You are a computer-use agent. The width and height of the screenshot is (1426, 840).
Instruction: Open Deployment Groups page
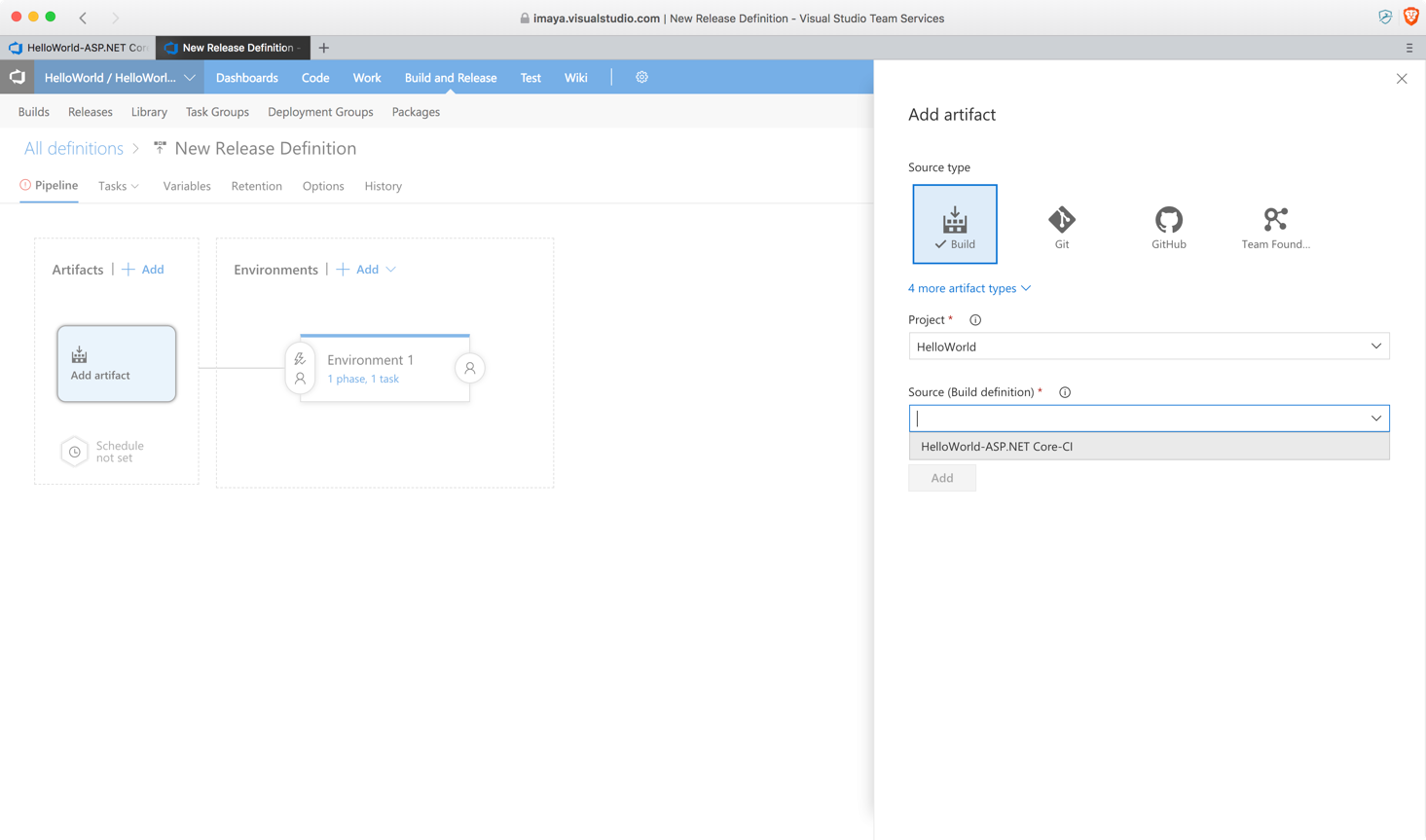(x=320, y=112)
